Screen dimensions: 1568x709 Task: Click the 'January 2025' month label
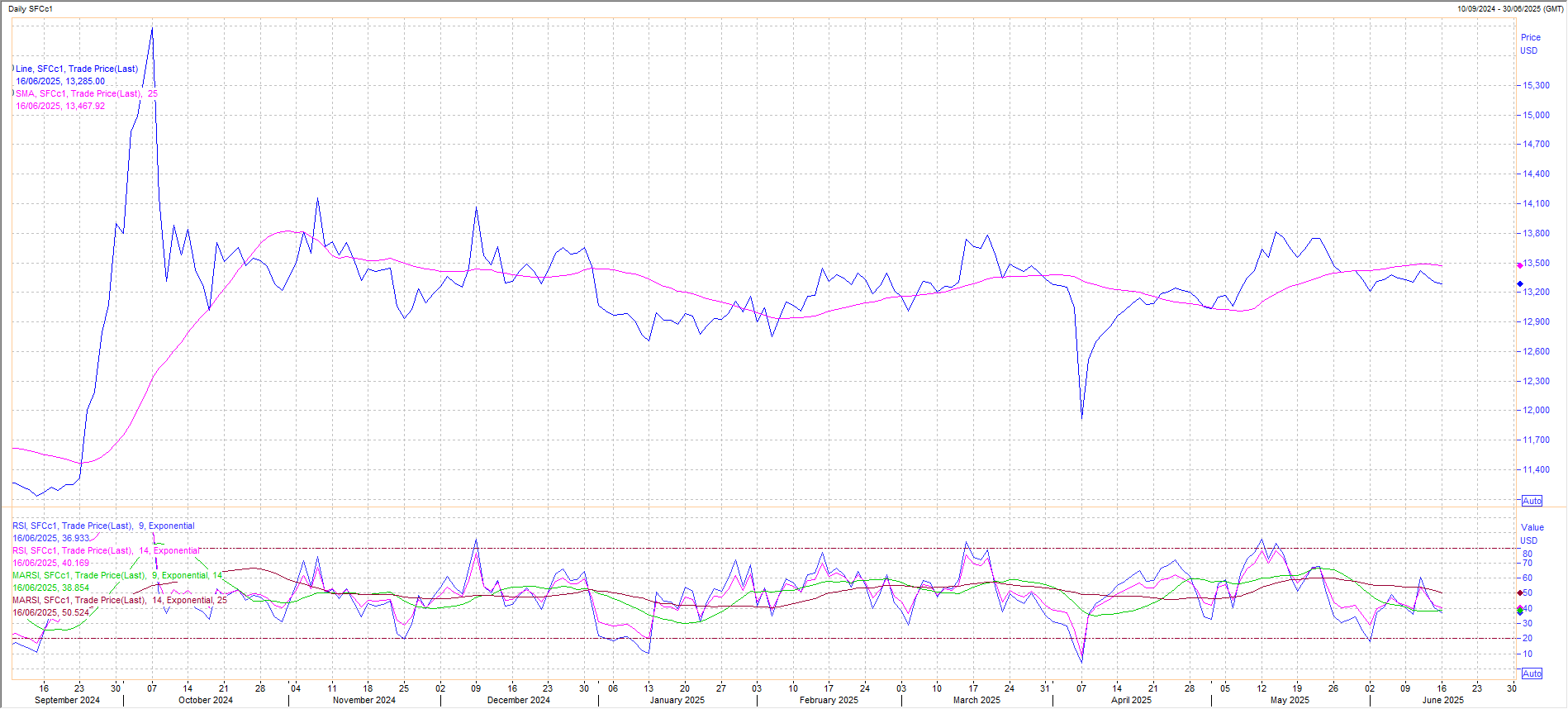pos(677,701)
